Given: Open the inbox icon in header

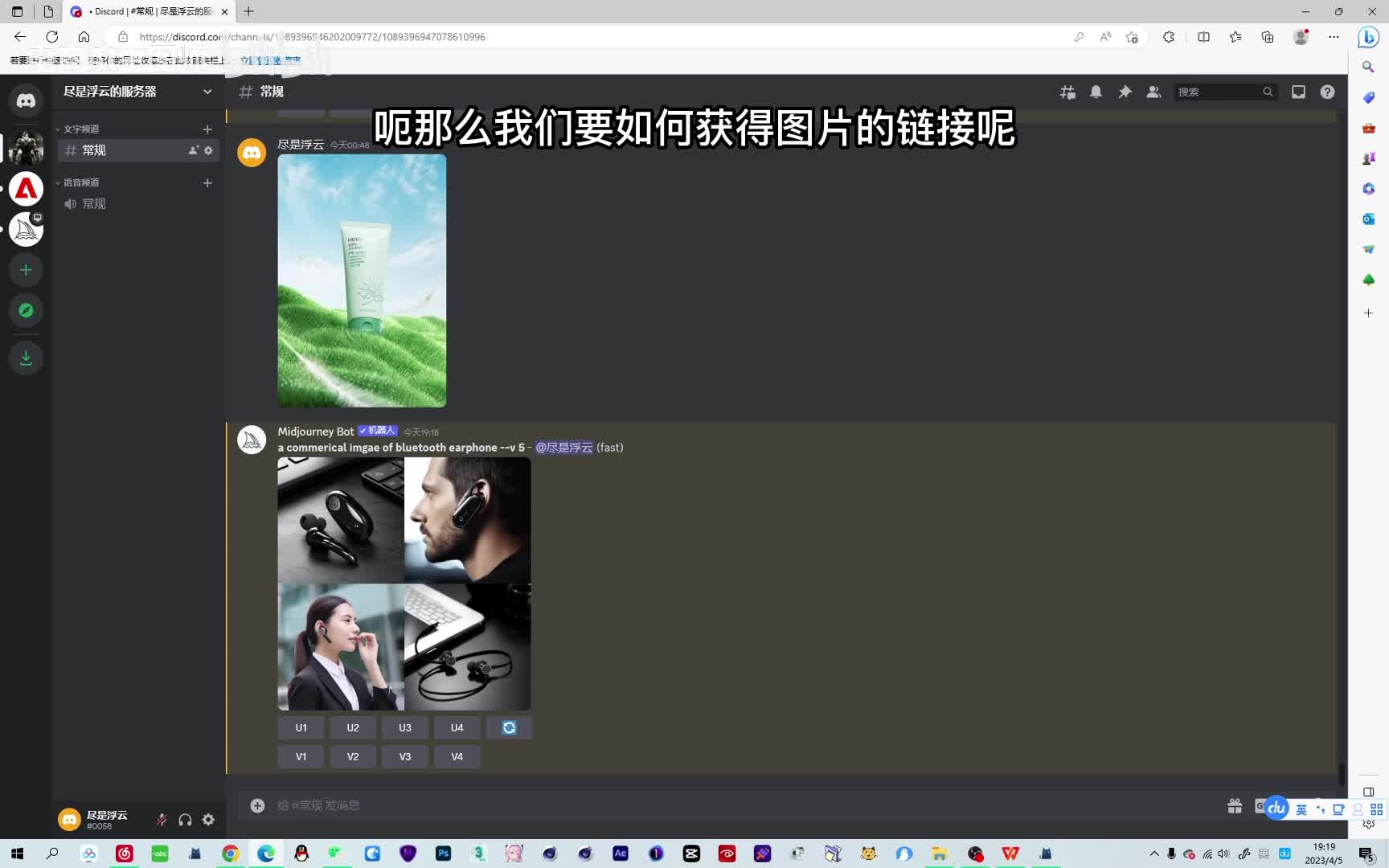Looking at the screenshot, I should [x=1298, y=92].
